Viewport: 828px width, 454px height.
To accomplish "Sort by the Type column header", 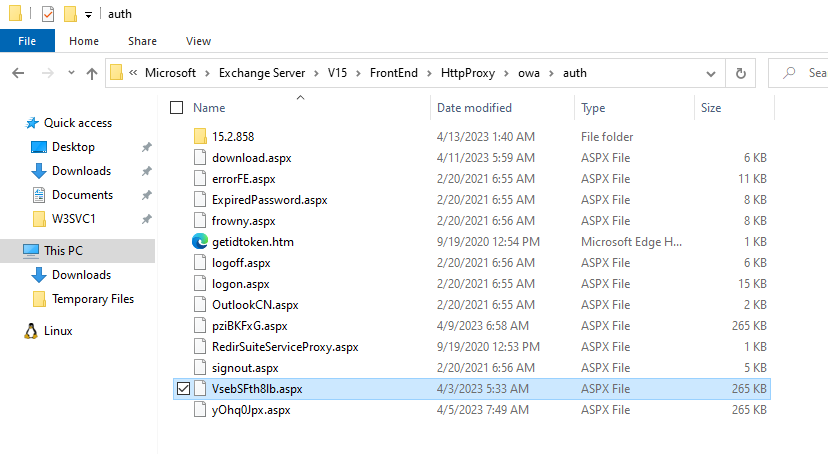I will pos(593,108).
